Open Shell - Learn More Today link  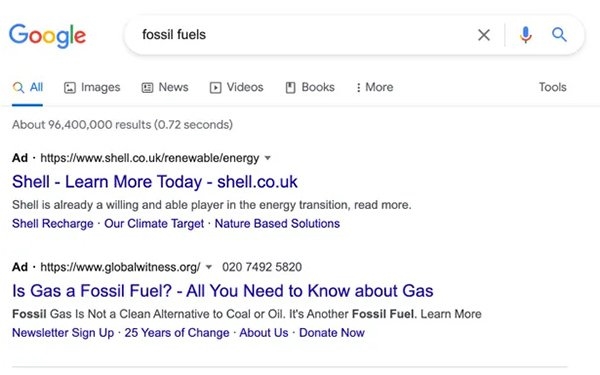click(x=155, y=182)
